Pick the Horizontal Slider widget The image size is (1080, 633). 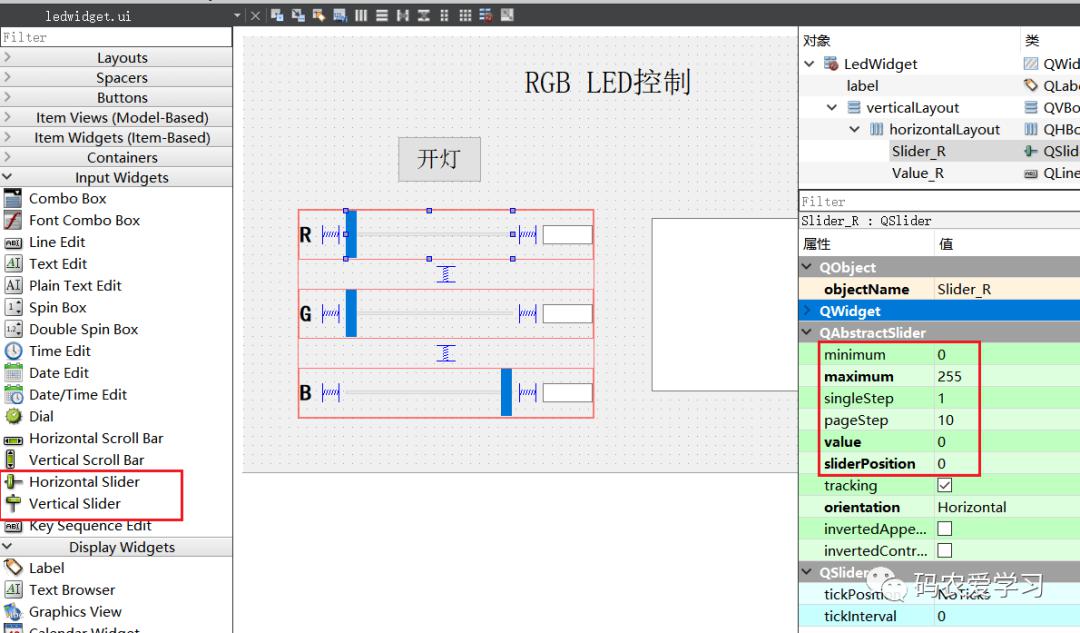coord(84,482)
